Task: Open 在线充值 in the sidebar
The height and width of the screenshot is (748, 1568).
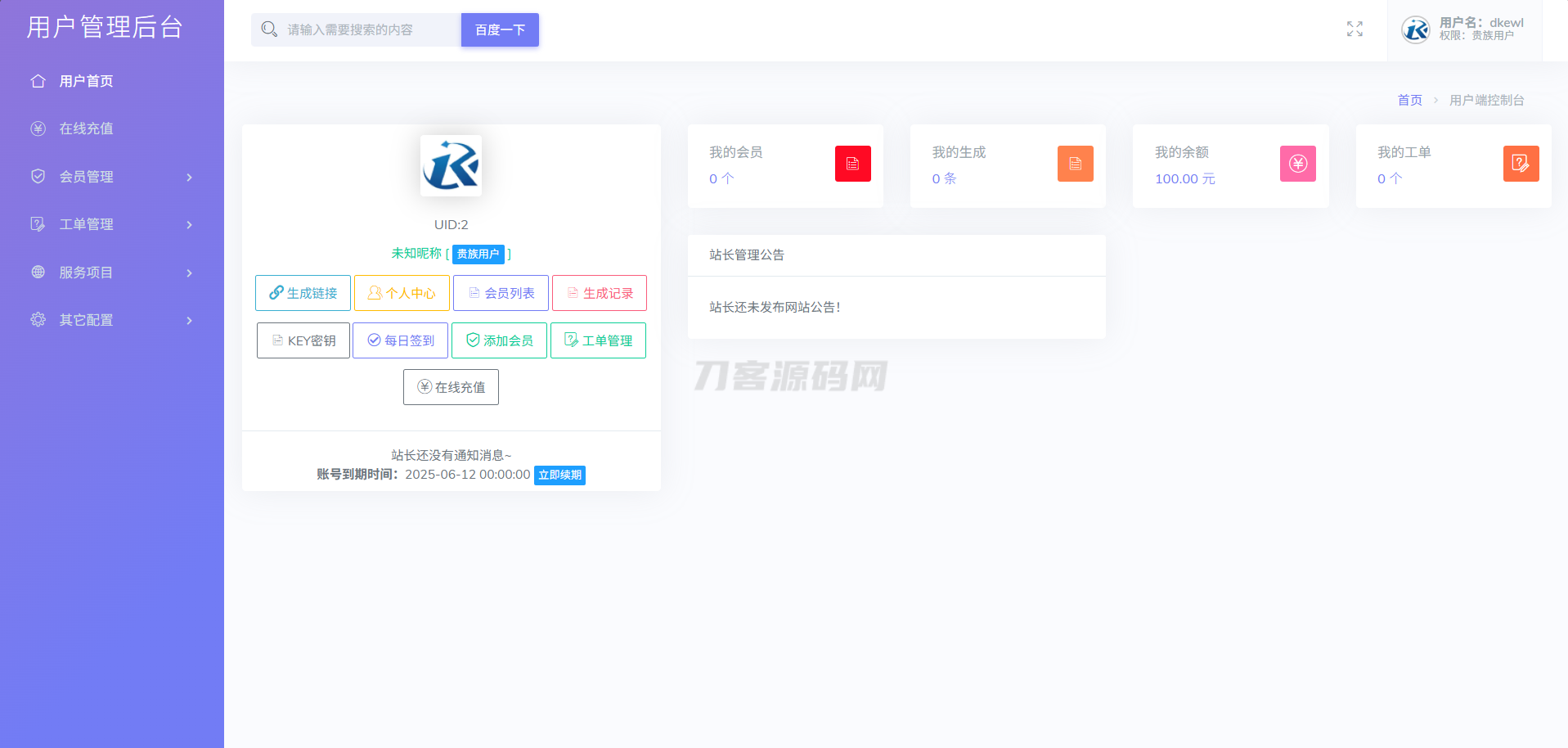Action: coord(86,128)
